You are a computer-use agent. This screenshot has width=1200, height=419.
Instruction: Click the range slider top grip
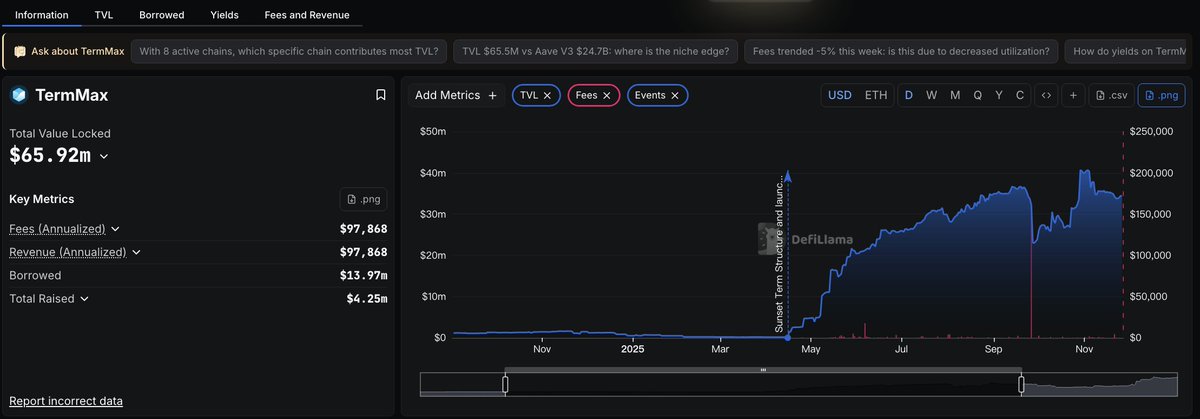(x=763, y=369)
